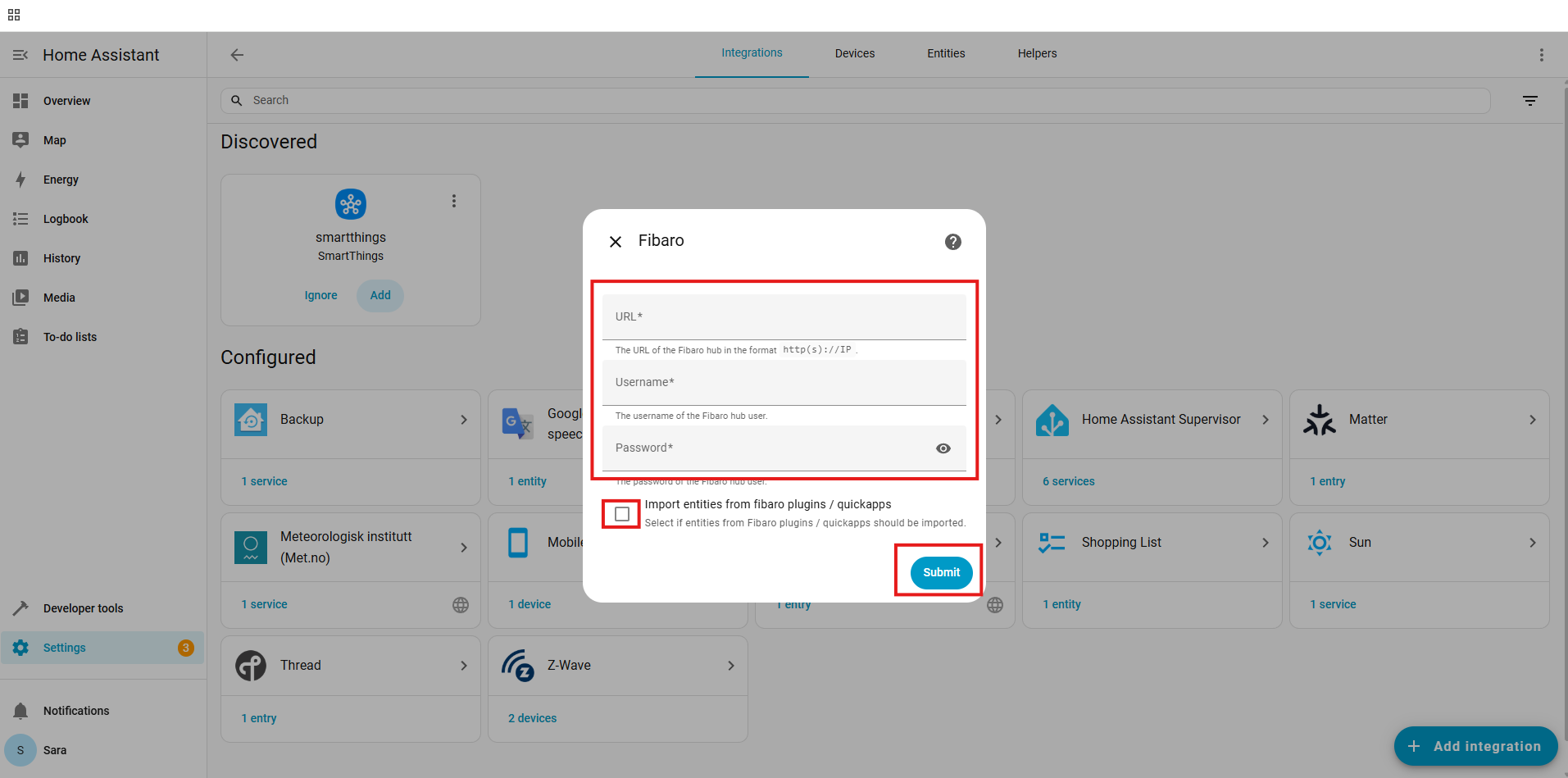Image resolution: width=1568 pixels, height=778 pixels.
Task: Click the Sun integration icon
Action: [1320, 543]
